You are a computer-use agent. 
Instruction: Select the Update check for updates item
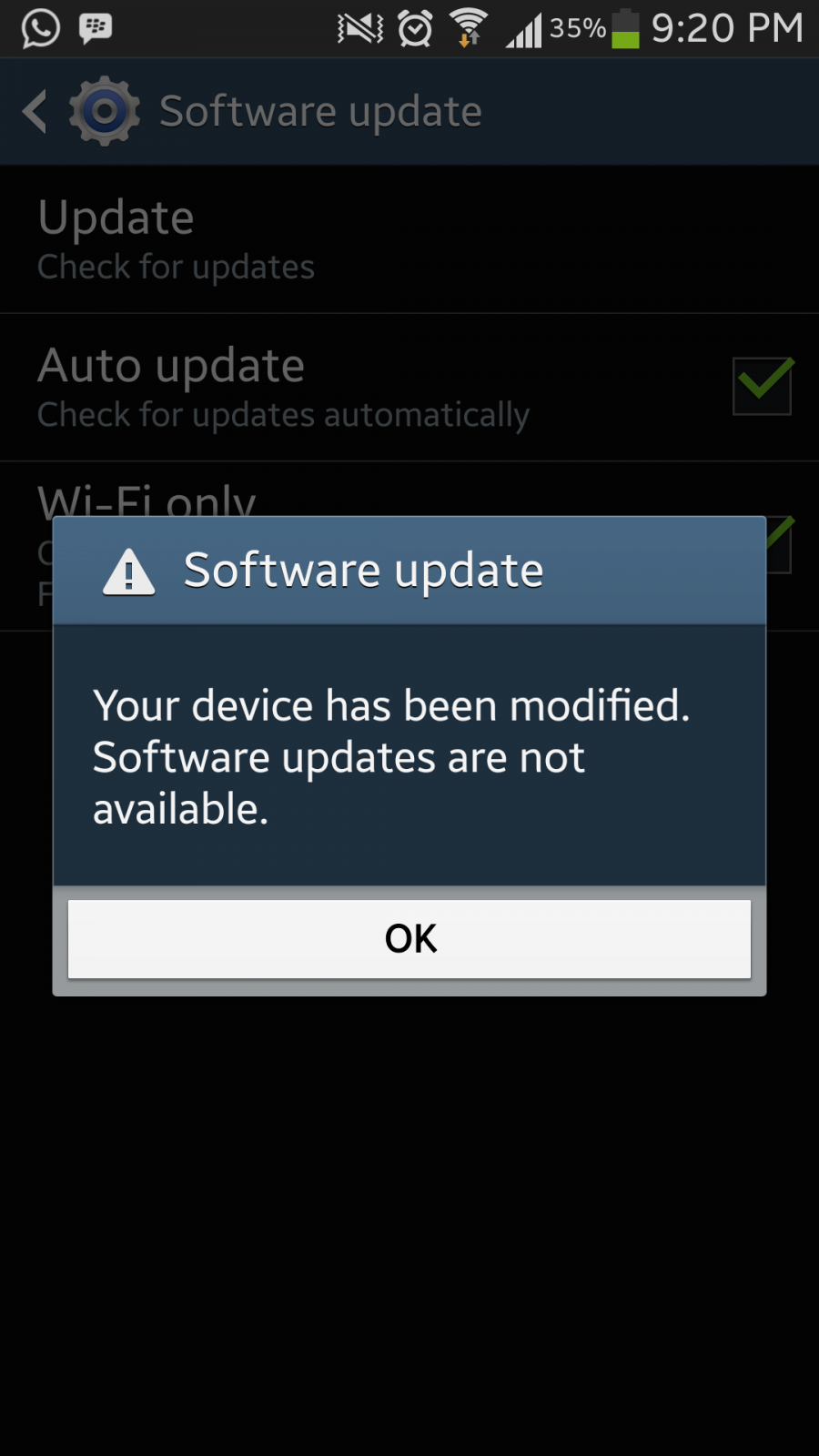tap(409, 240)
